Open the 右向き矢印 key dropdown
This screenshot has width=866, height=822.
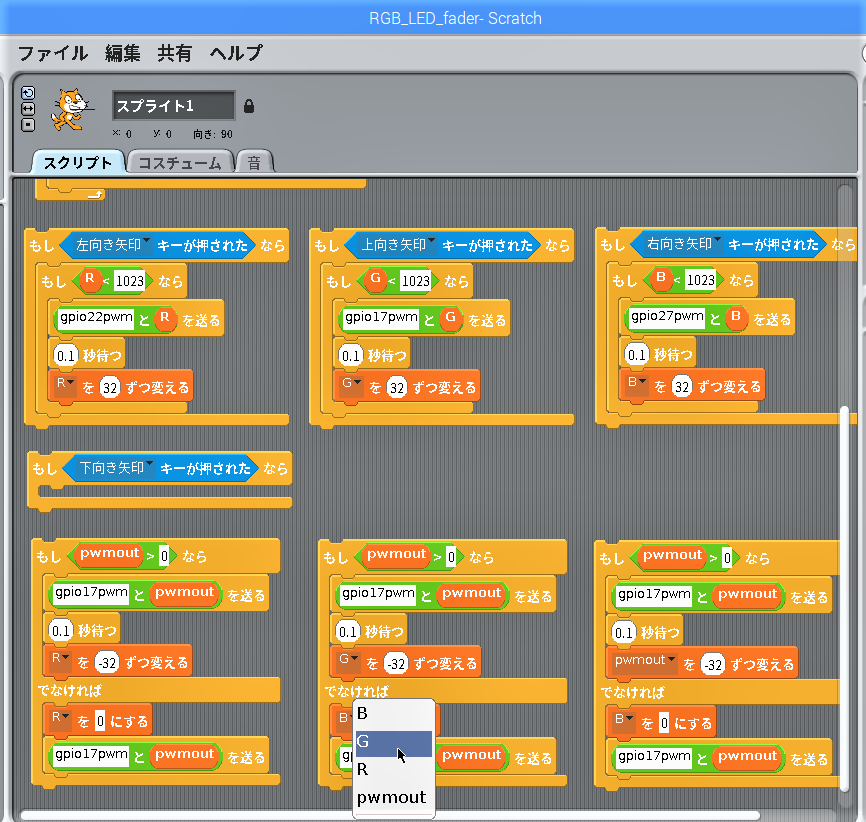(683, 244)
